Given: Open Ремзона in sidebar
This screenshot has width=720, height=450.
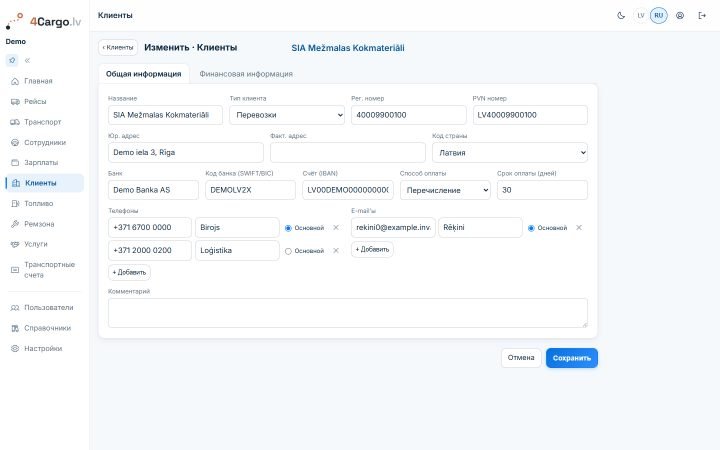Looking at the screenshot, I should point(45,224).
